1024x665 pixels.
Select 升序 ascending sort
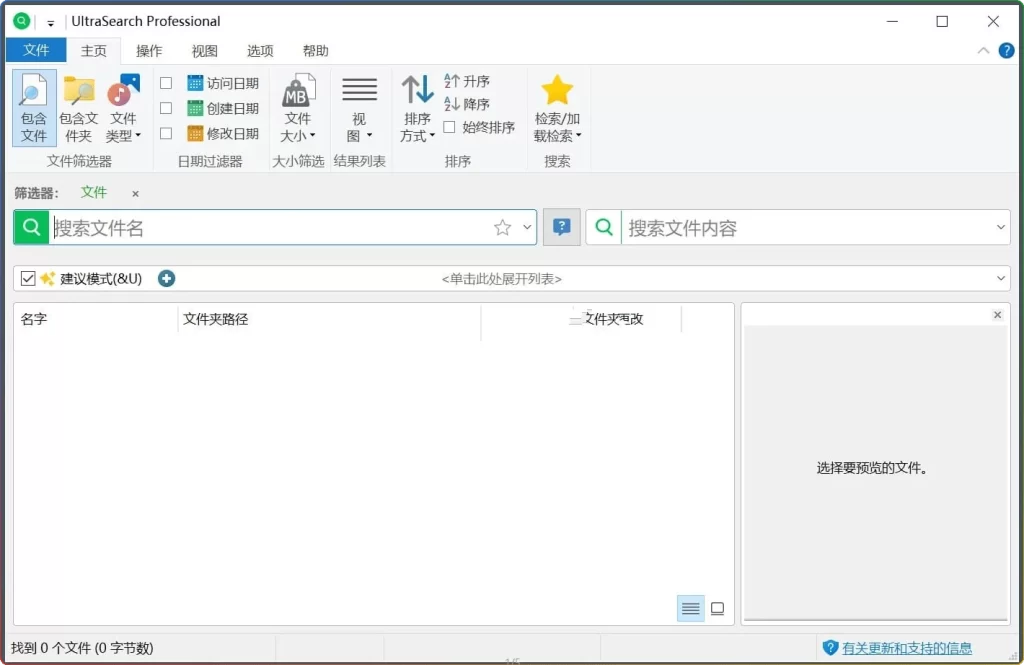point(467,82)
